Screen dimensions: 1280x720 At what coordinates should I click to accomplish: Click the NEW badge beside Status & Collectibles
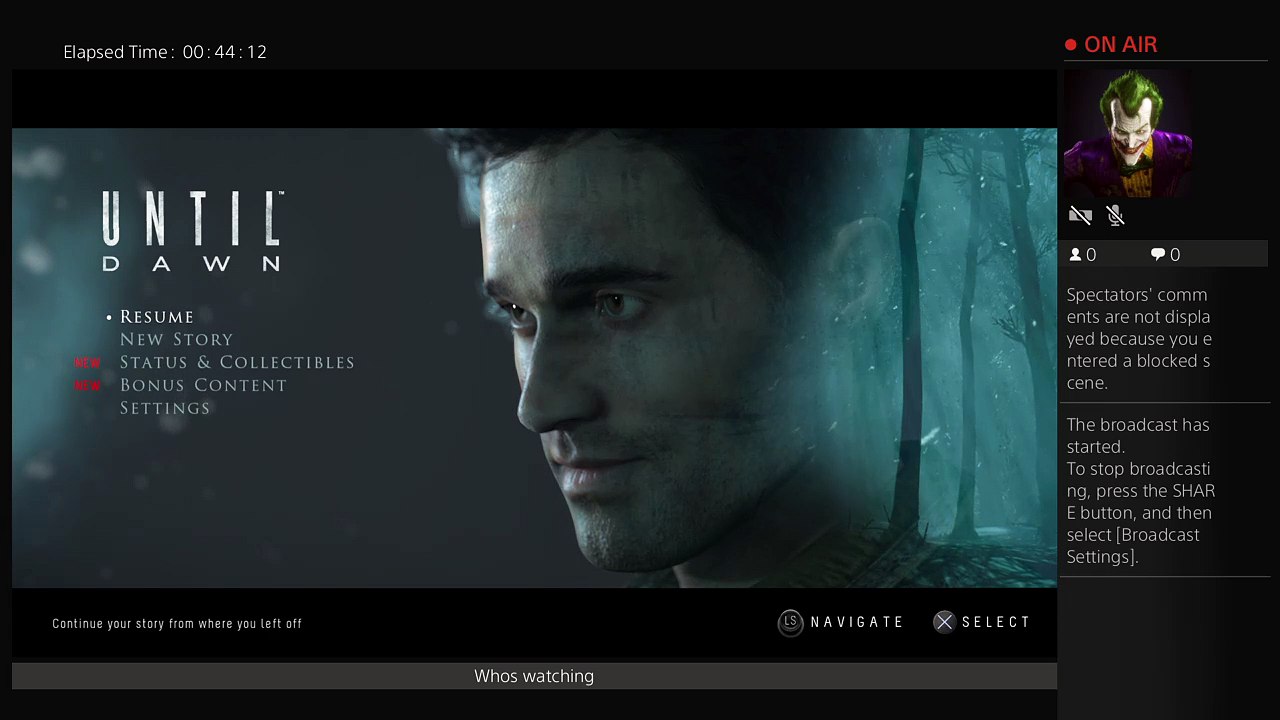tap(87, 363)
